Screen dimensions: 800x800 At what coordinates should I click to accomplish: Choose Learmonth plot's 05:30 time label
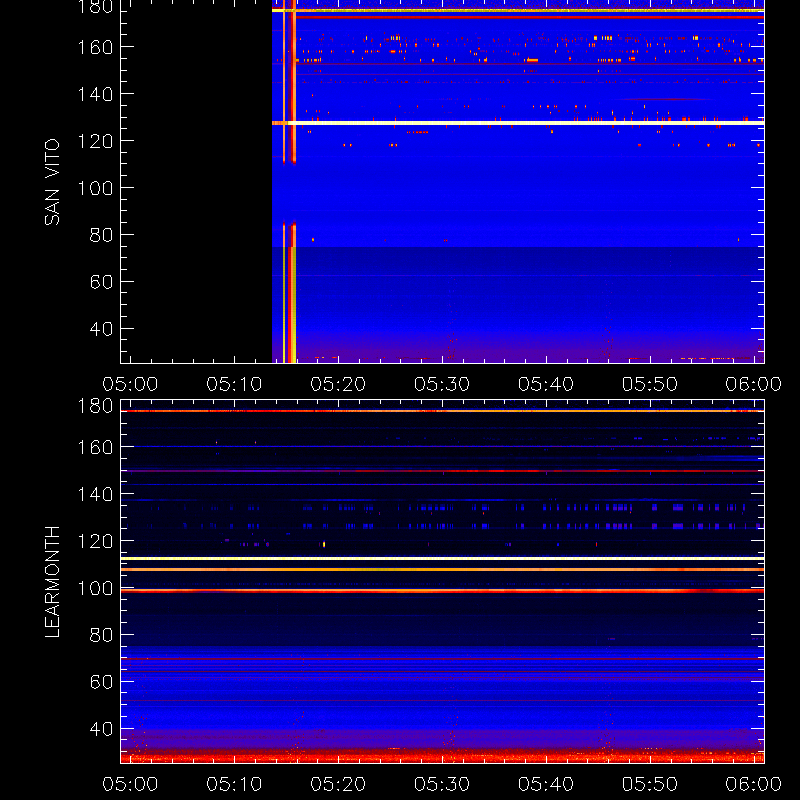tap(442, 784)
